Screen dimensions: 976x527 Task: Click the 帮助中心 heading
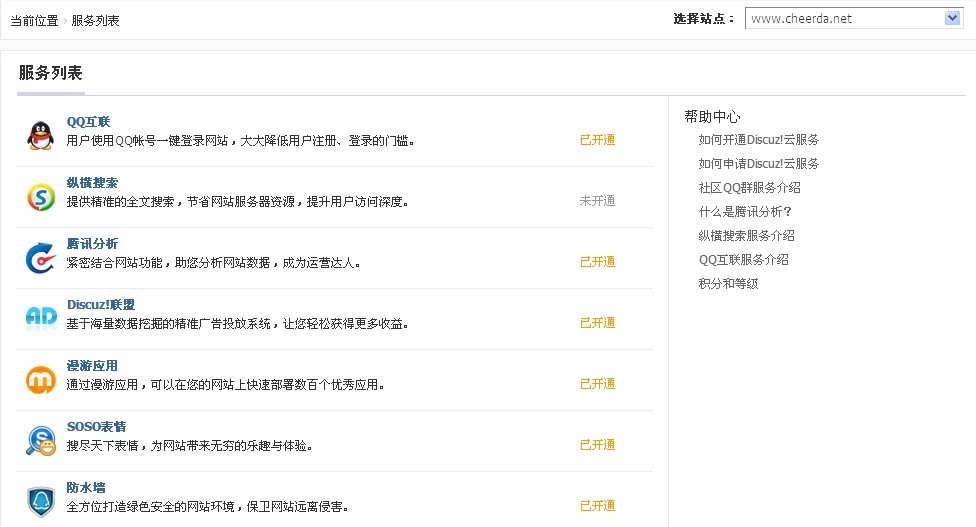(712, 116)
